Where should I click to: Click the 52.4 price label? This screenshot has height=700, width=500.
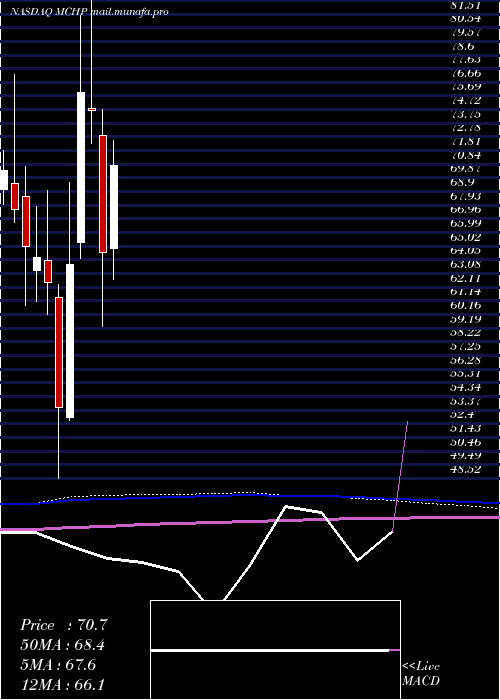tap(462, 414)
